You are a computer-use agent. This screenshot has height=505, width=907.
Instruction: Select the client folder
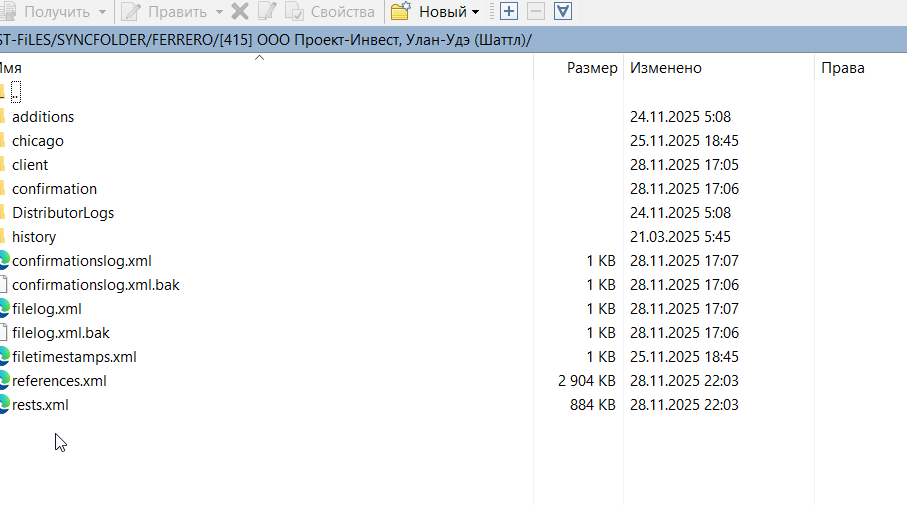(x=30, y=165)
